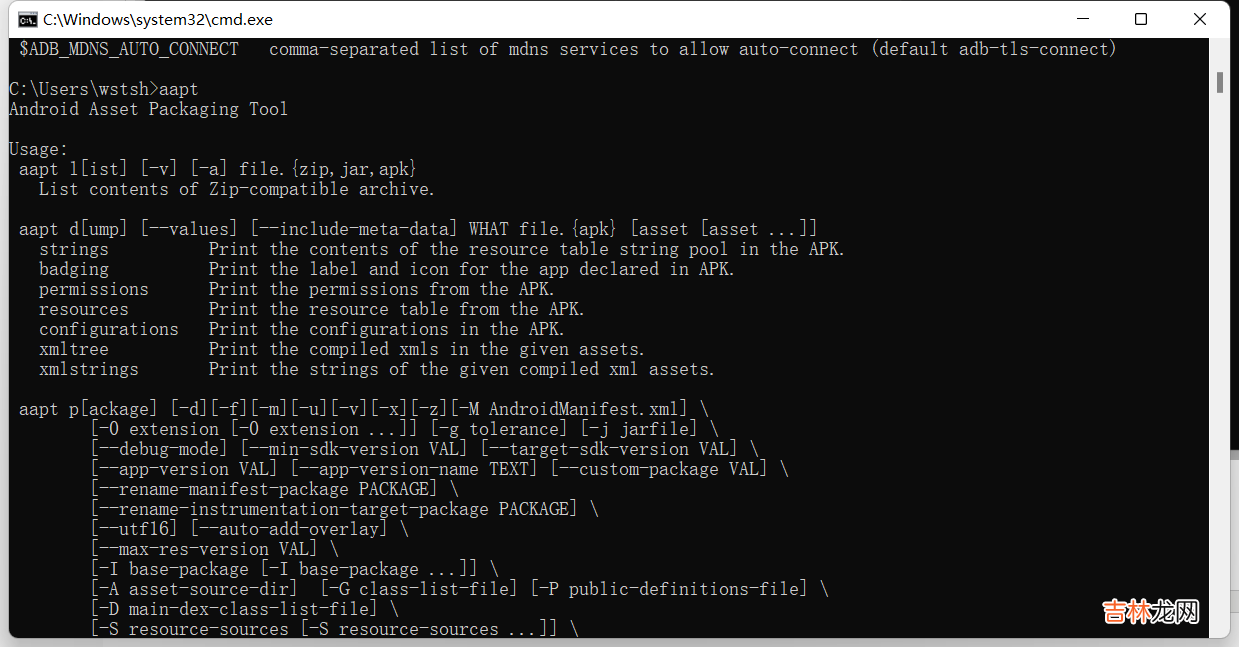Click the "xmlstrings" dump option text

click(89, 369)
